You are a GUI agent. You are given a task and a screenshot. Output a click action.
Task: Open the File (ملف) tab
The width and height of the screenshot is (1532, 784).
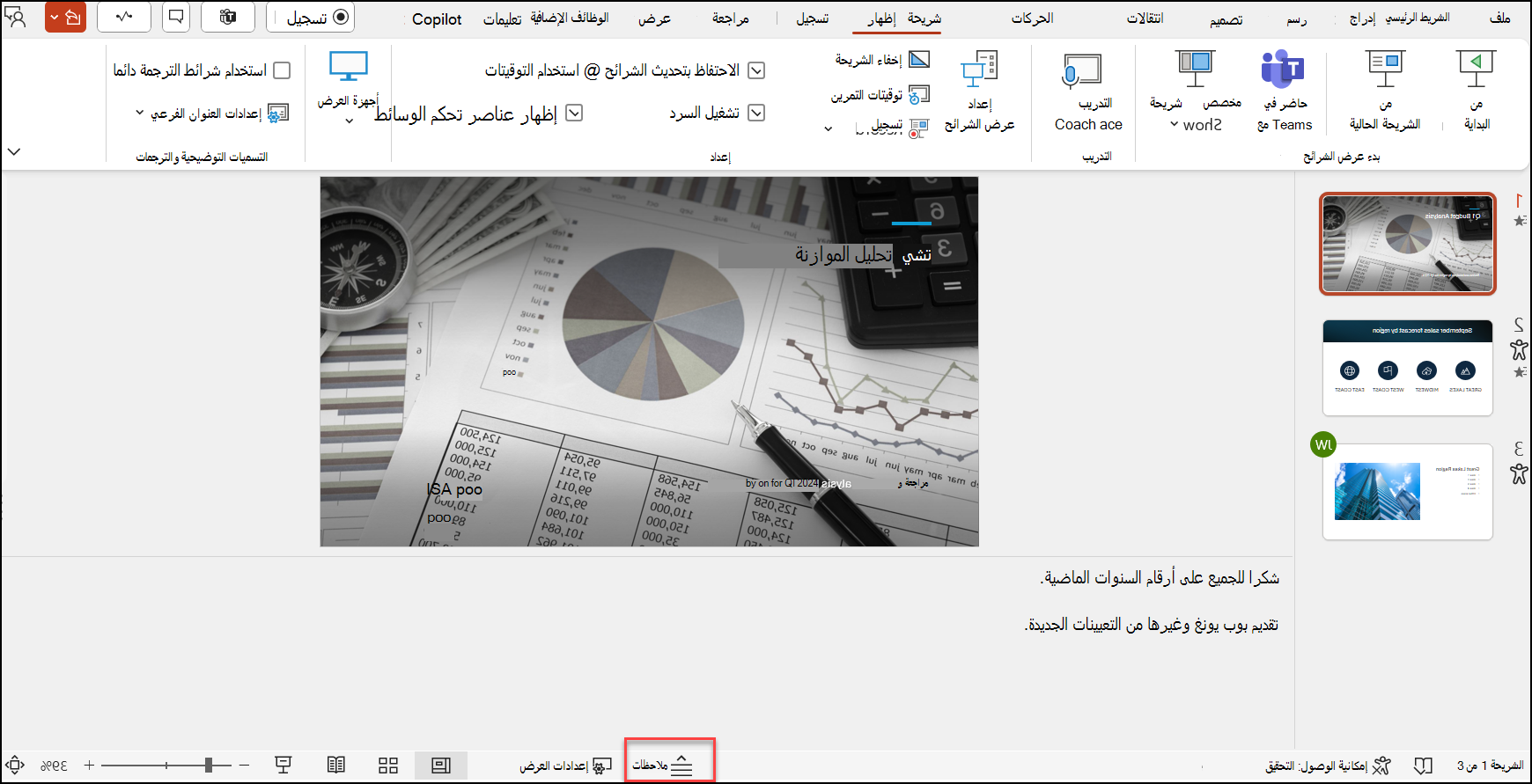[x=1500, y=18]
